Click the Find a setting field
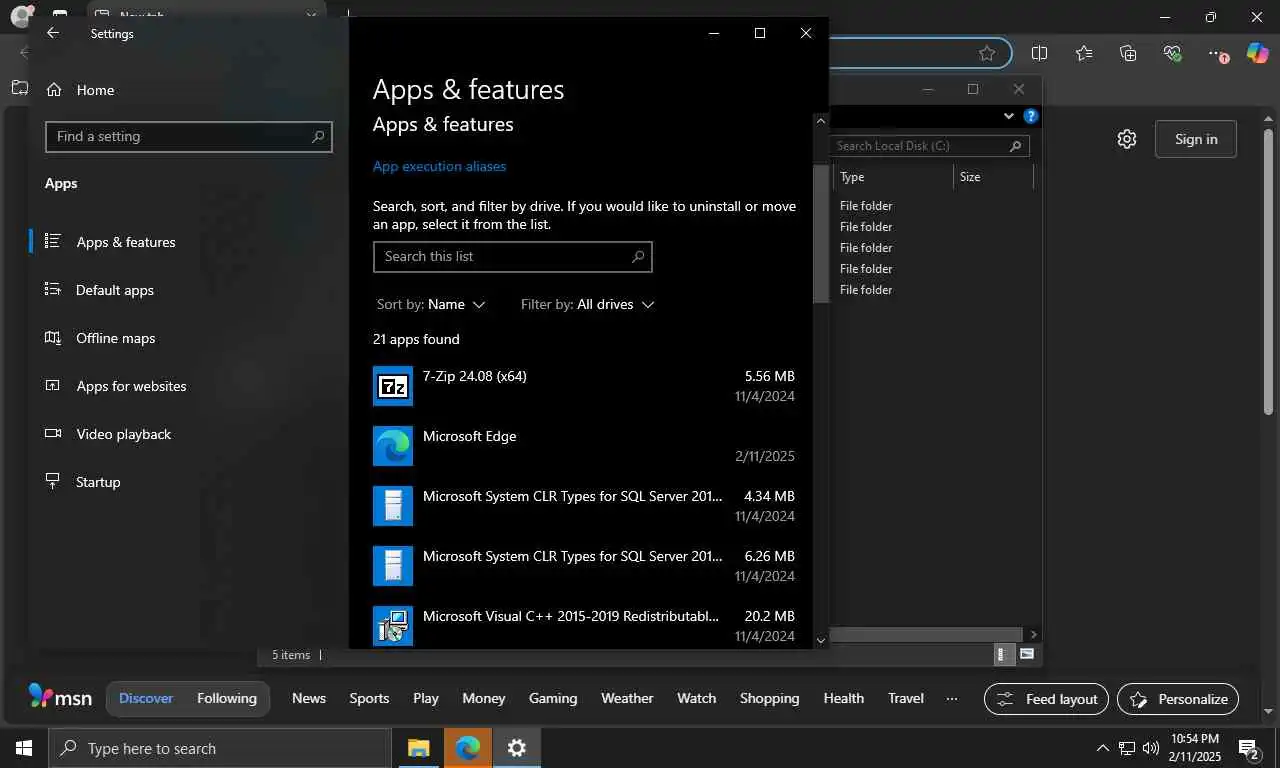Viewport: 1280px width, 768px height. point(188,137)
